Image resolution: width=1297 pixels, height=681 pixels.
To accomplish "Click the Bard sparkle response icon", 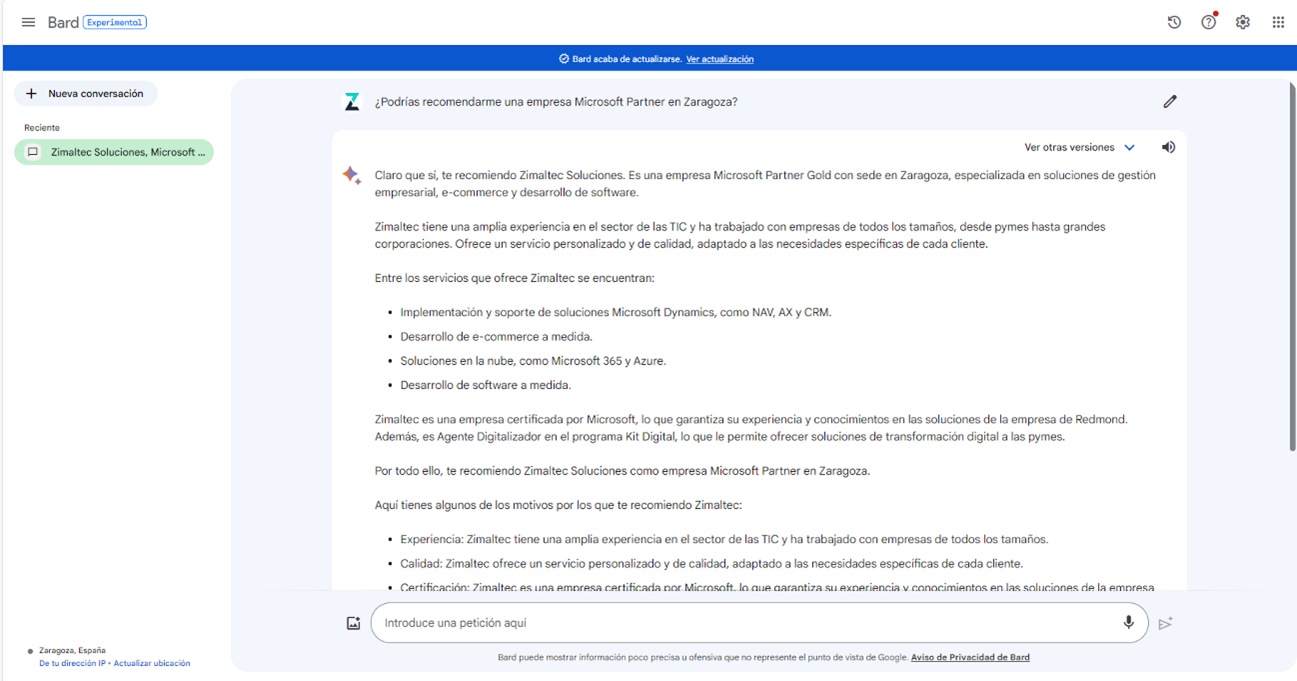I will coord(351,176).
